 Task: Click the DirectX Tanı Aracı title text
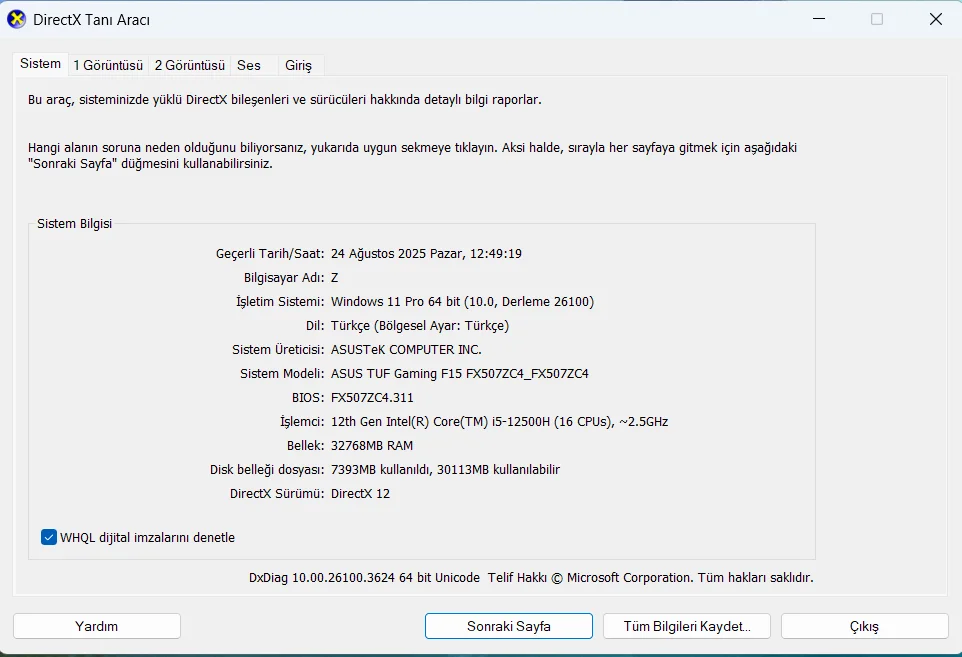click(x=91, y=20)
